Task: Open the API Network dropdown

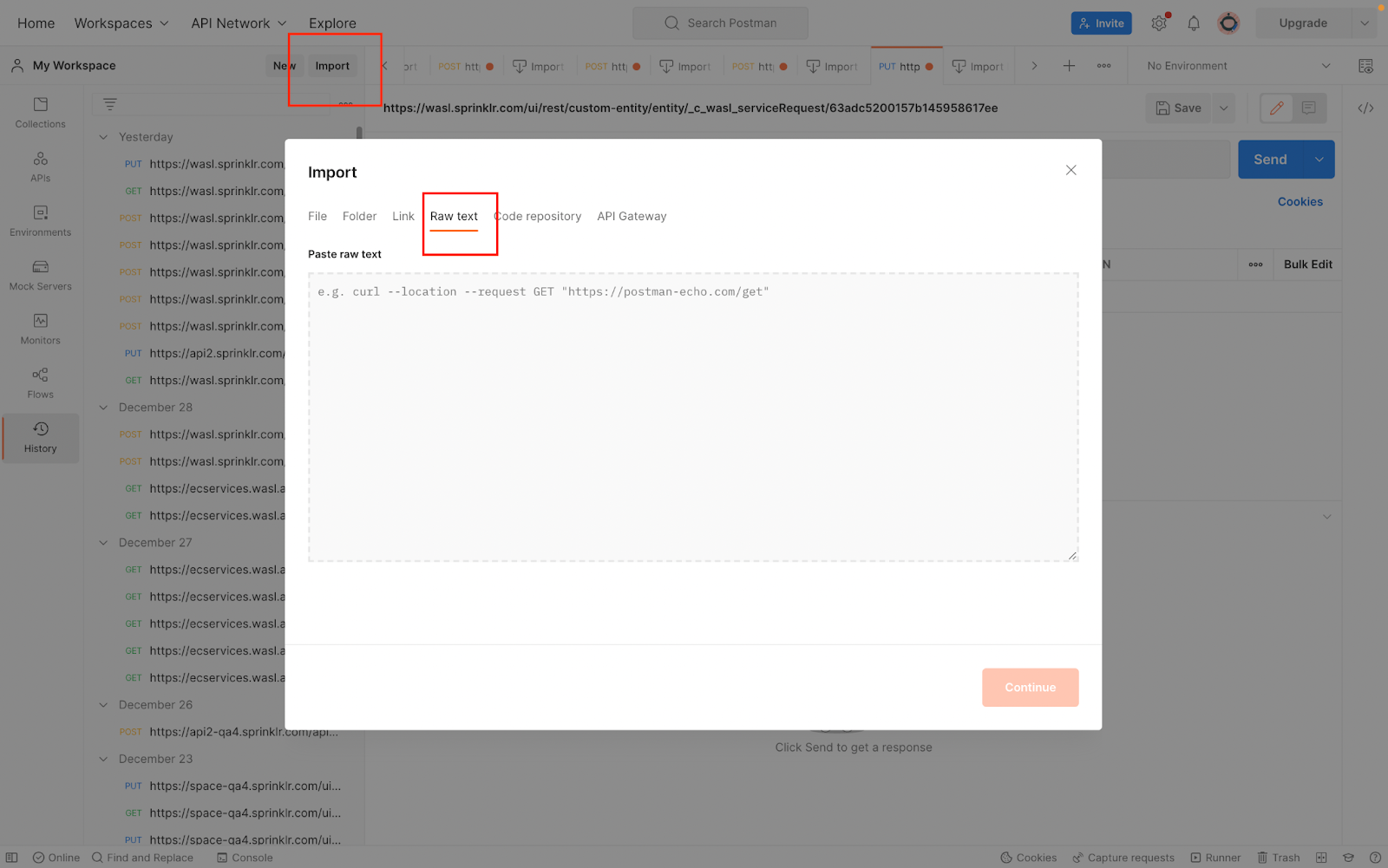Action: click(239, 23)
